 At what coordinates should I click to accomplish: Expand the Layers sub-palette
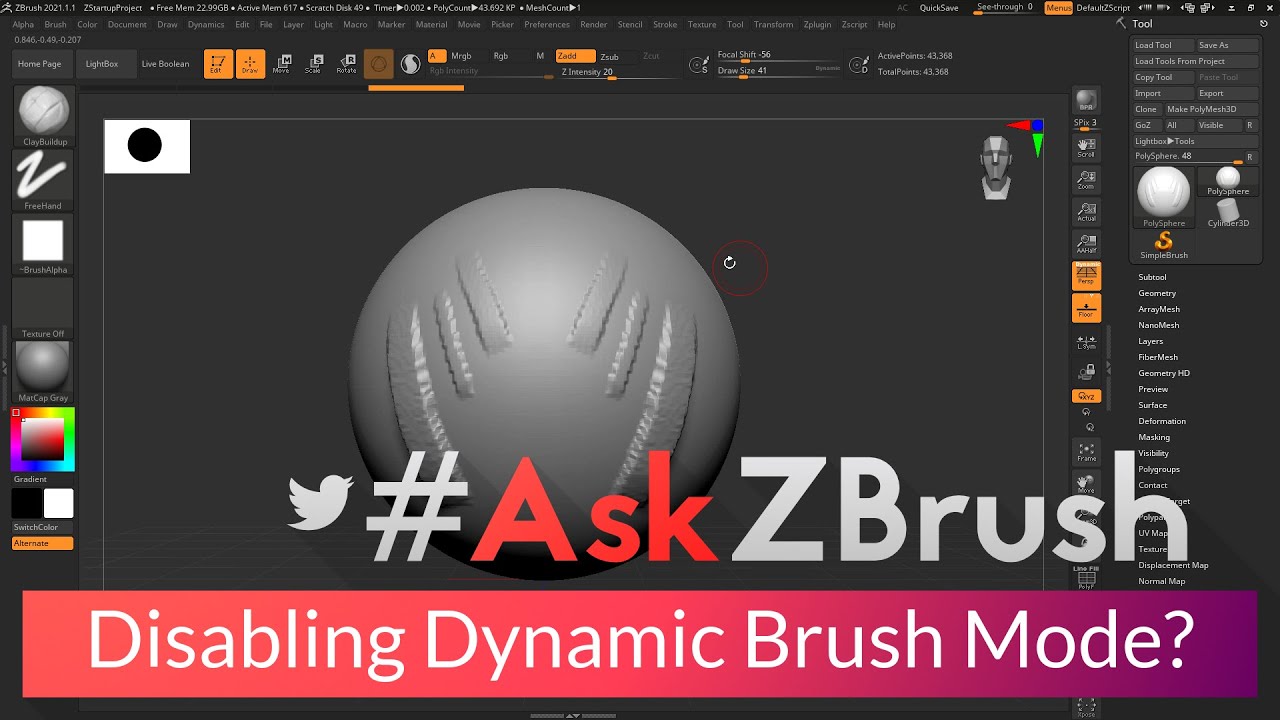pos(1150,341)
